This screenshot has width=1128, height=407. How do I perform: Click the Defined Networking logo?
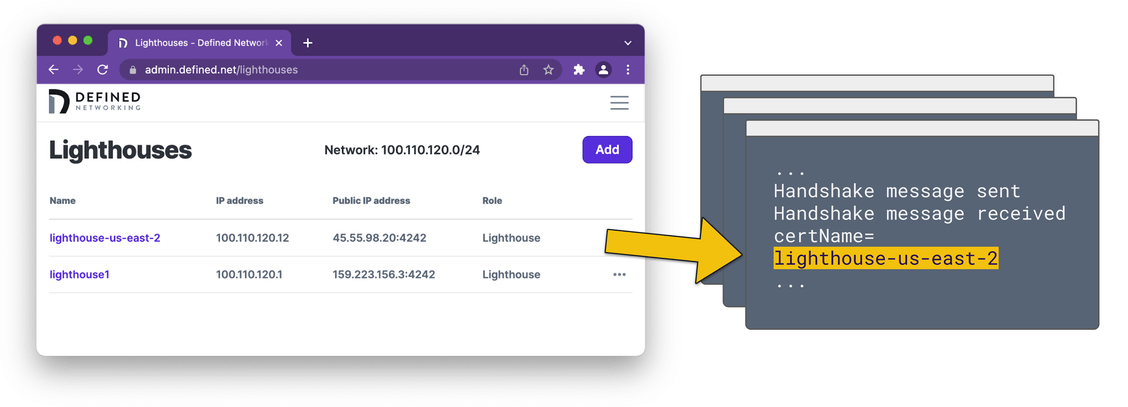[95, 101]
